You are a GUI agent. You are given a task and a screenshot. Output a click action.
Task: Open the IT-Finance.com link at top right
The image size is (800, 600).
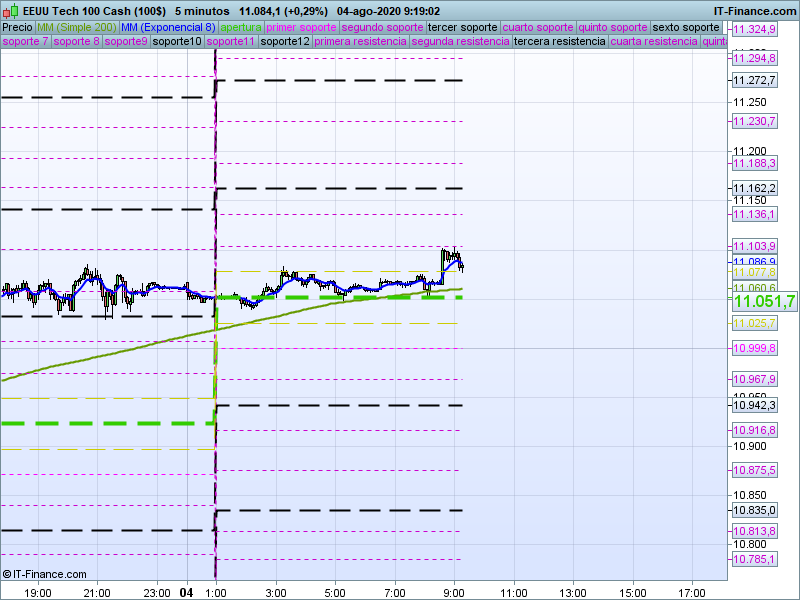755,10
